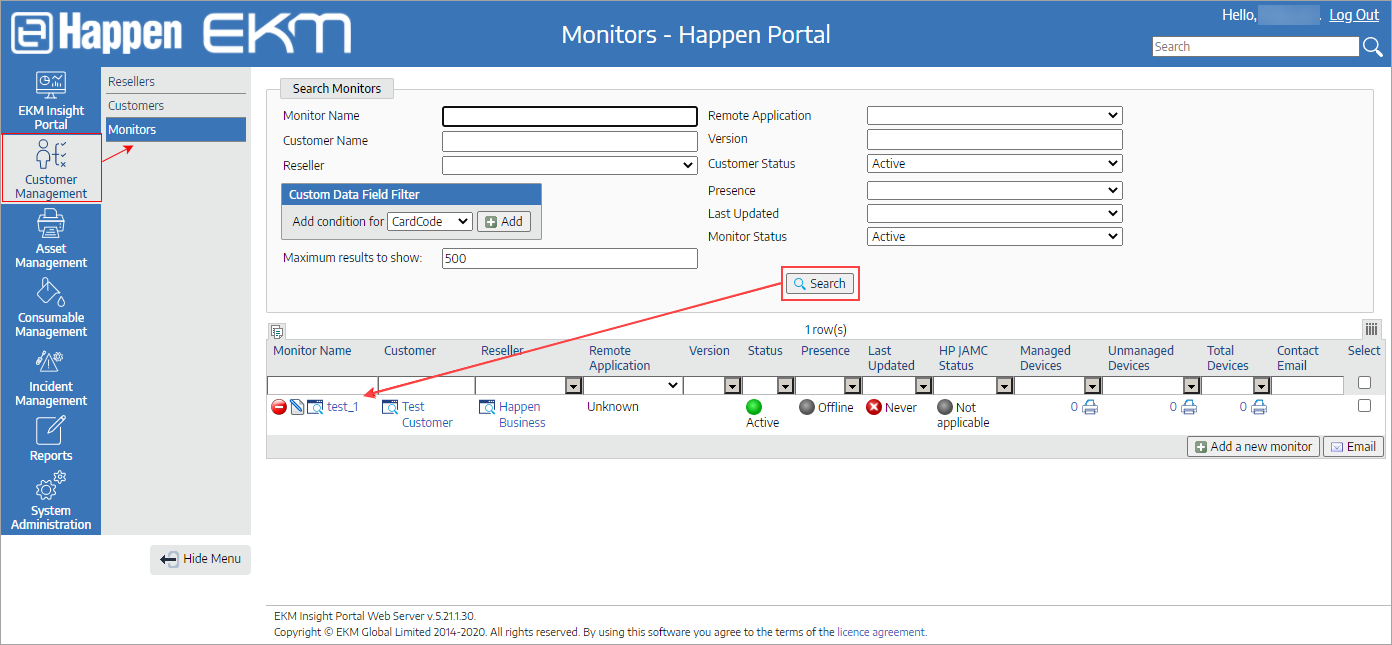Open EKM Insight Portal sidebar section
1392x645 pixels.
[51, 101]
